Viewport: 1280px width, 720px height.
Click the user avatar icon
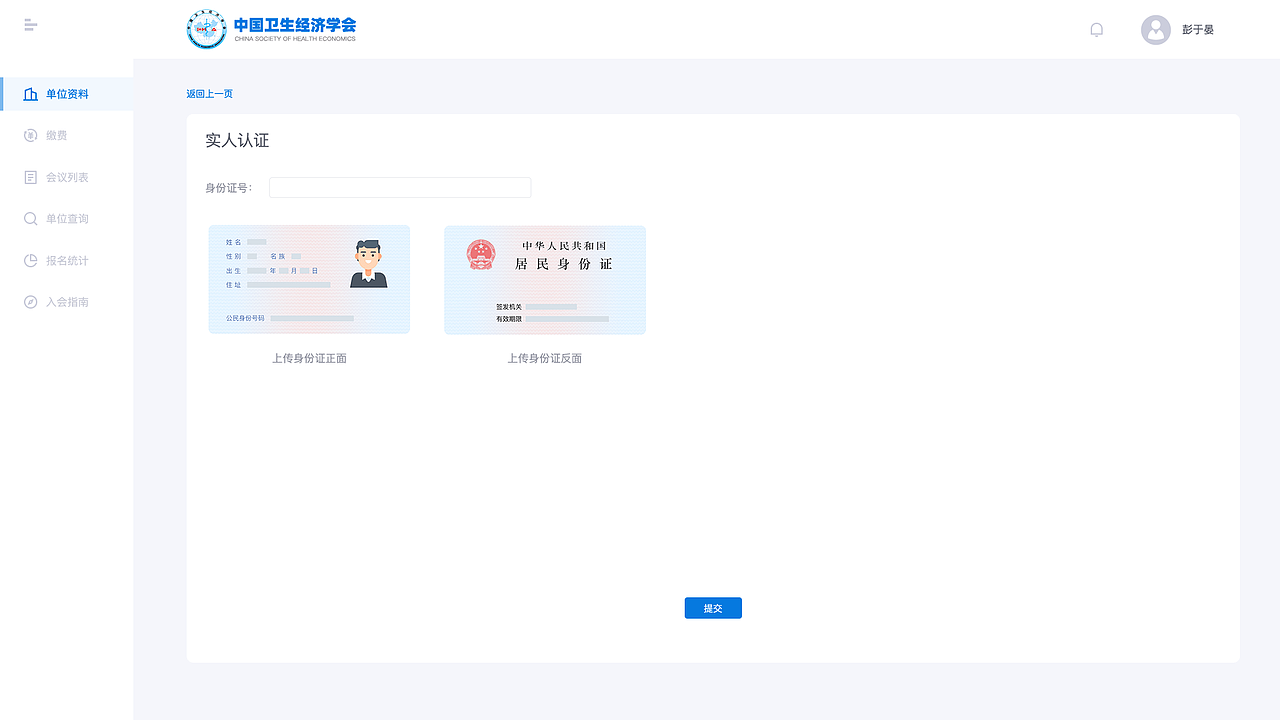click(1156, 30)
